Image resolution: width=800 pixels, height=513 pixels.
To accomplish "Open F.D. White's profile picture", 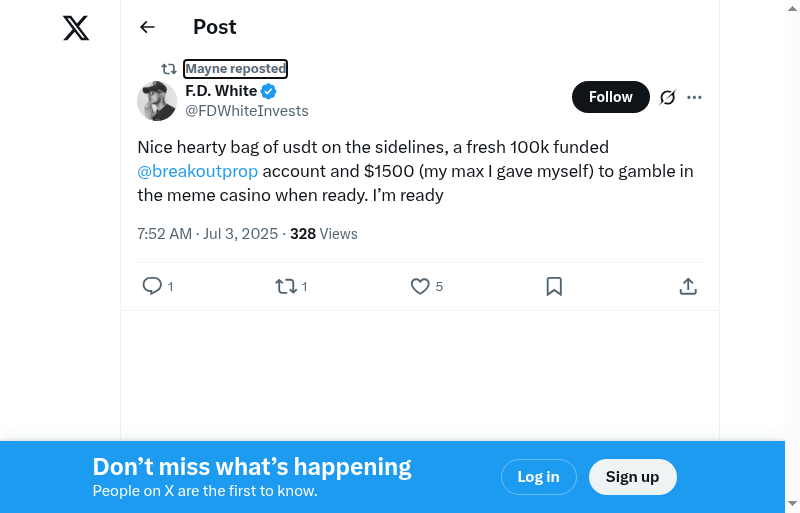I will pyautogui.click(x=157, y=101).
